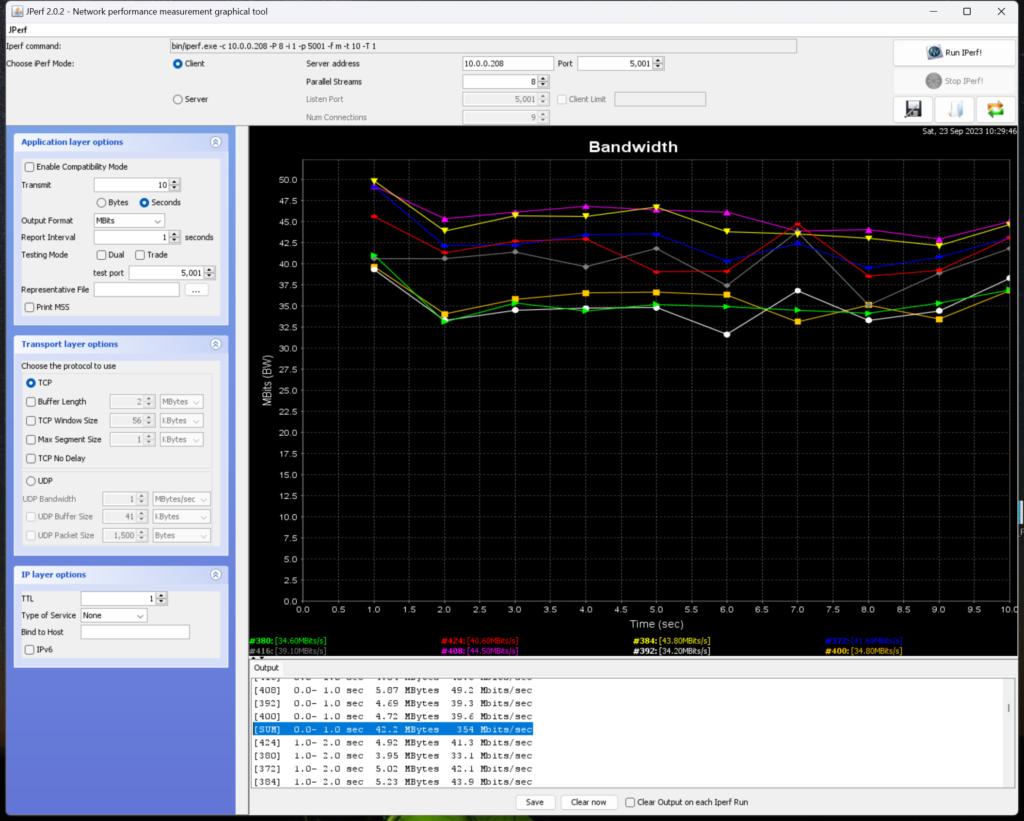Enable the Max Segment Size checkbox
The height and width of the screenshot is (821, 1024).
[31, 440]
